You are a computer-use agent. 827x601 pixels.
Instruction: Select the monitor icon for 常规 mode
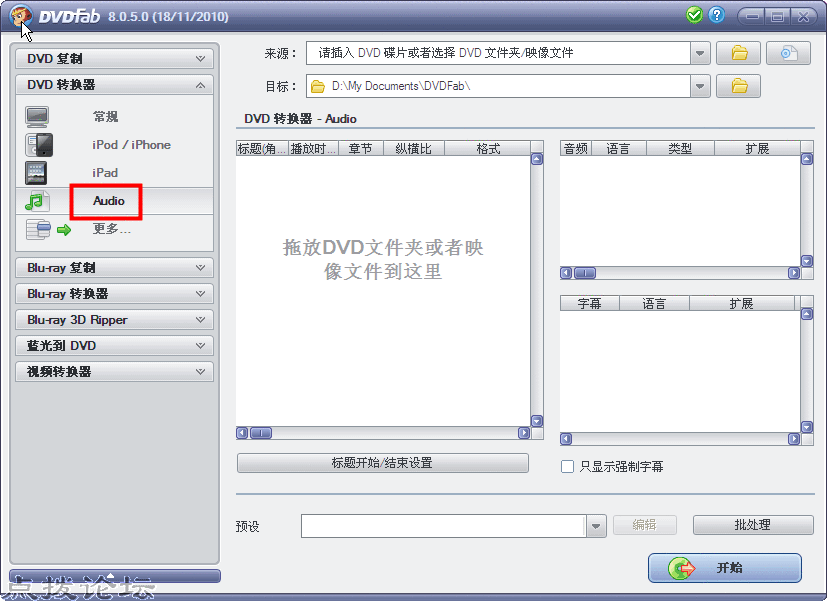(x=37, y=117)
